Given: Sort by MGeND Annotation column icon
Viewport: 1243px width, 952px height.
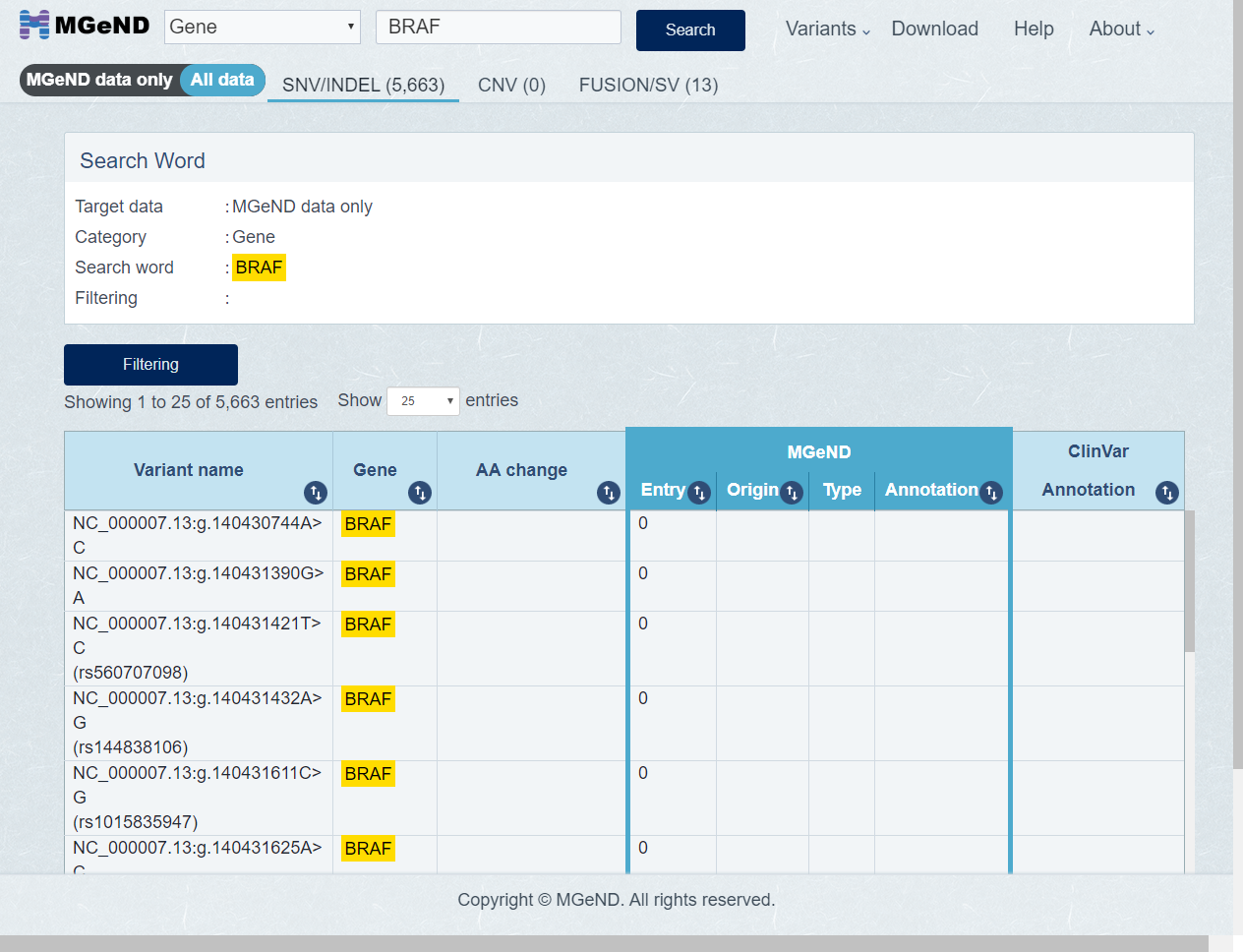Looking at the screenshot, I should 991,493.
